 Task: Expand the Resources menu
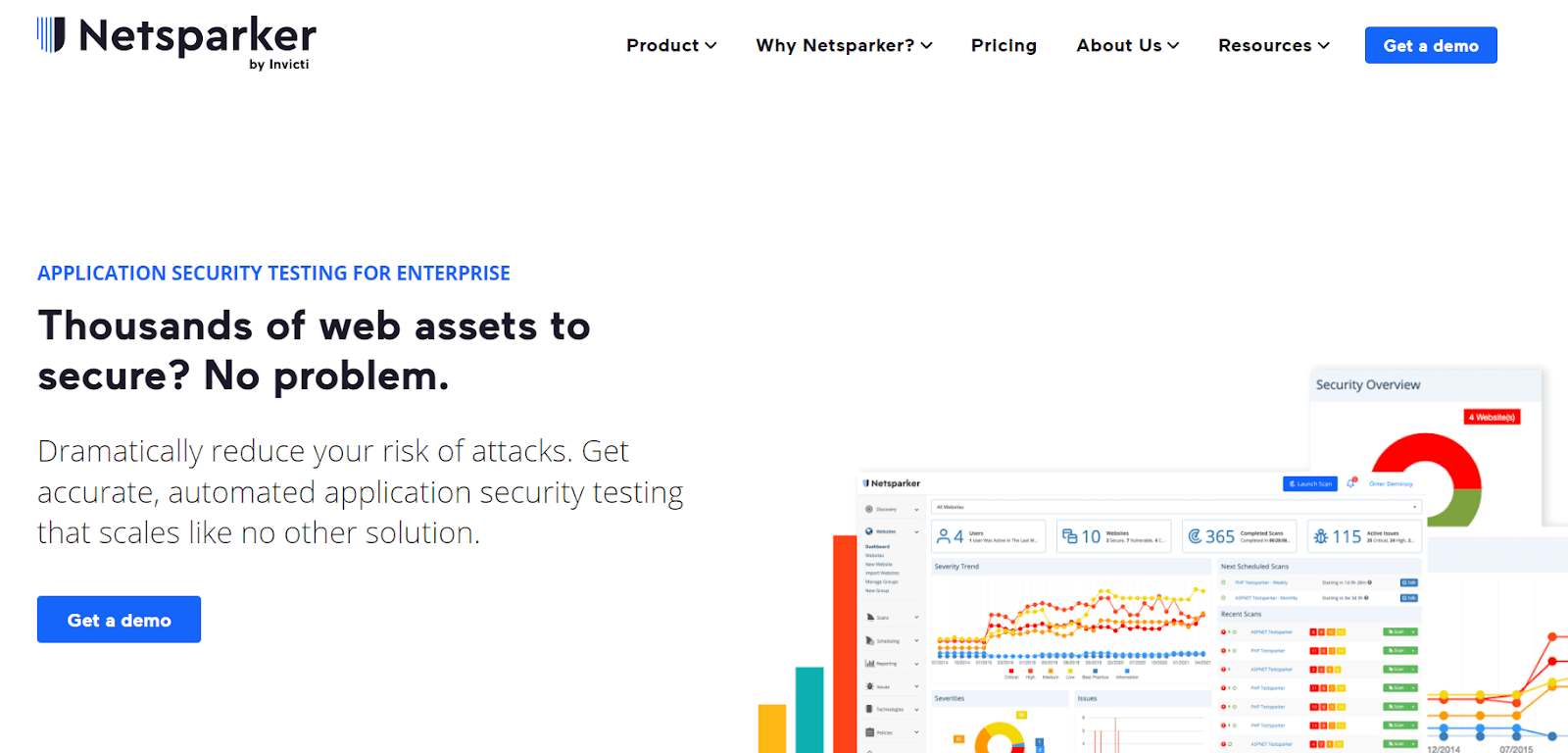pos(1273,45)
